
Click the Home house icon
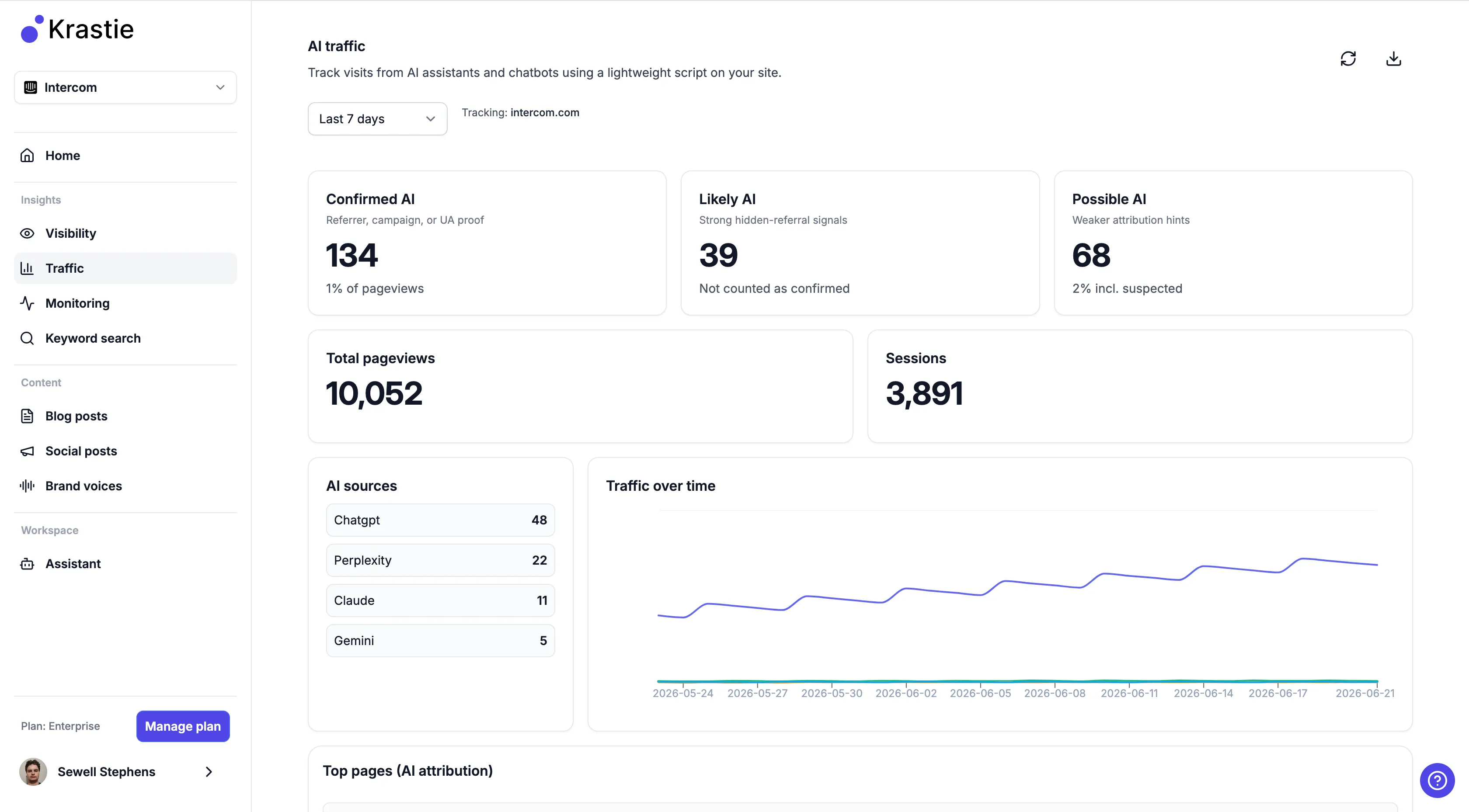coord(27,156)
